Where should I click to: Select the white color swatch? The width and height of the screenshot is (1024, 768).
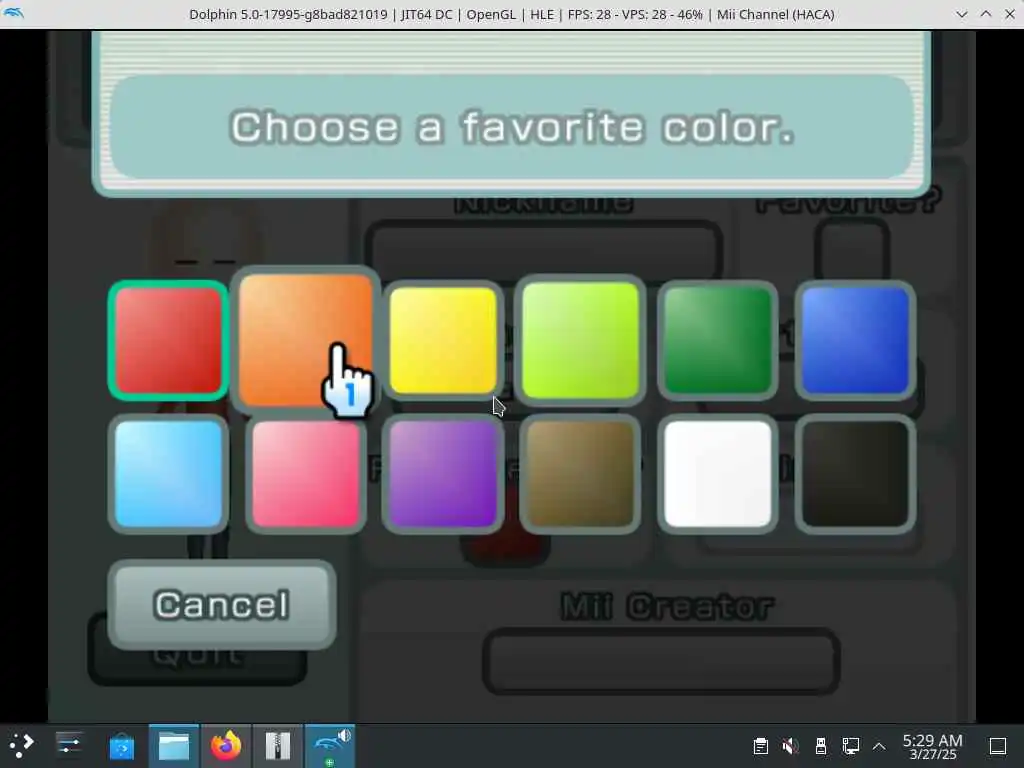pyautogui.click(x=718, y=474)
